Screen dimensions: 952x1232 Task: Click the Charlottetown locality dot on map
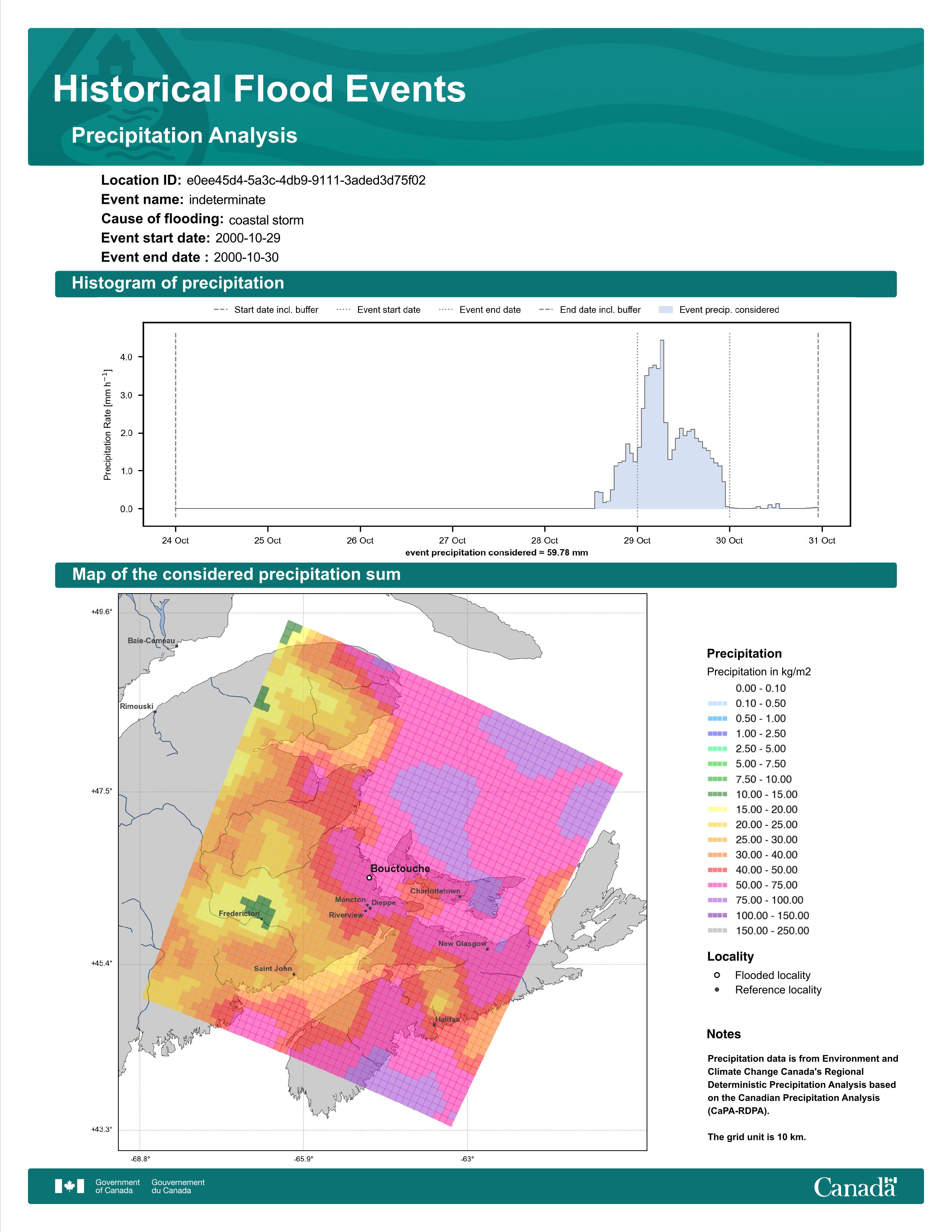click(460, 896)
